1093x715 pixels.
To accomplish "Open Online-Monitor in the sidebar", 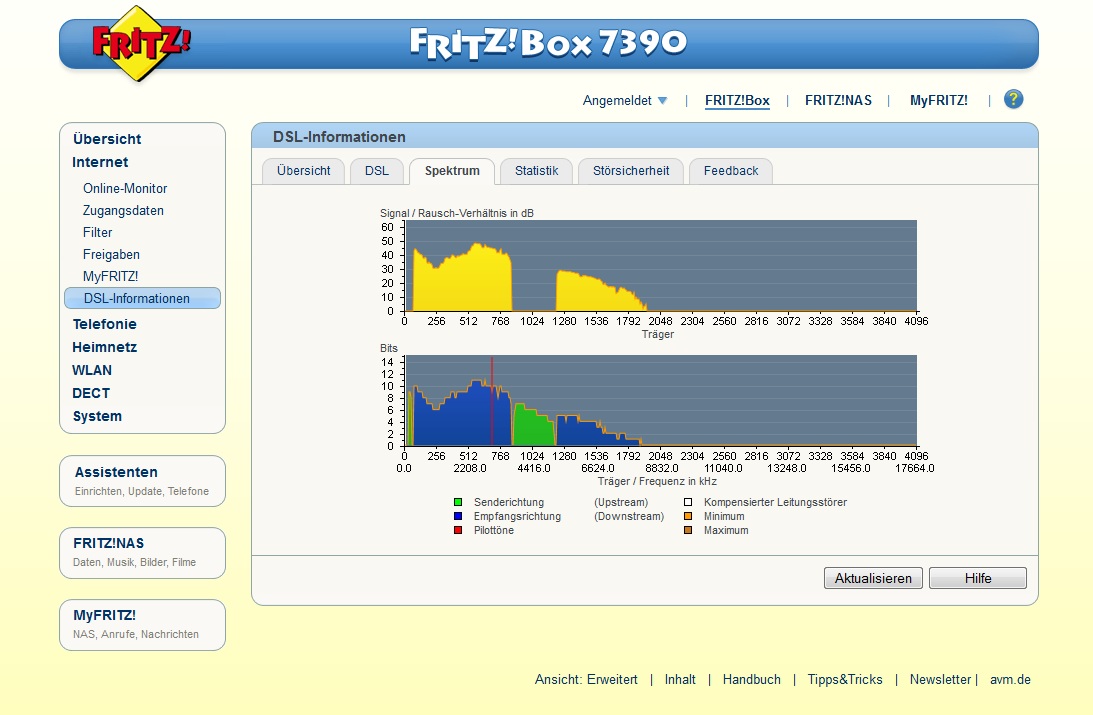I will [125, 188].
